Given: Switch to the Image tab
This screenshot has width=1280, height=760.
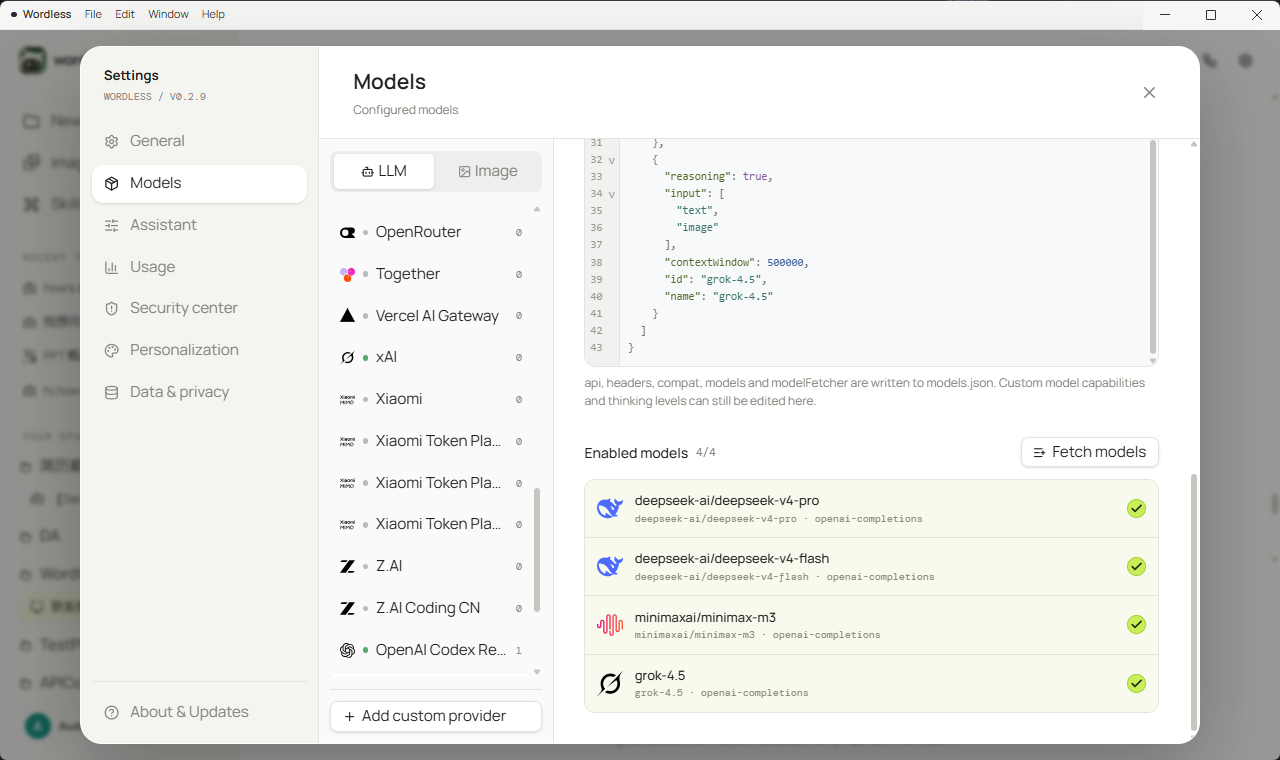Looking at the screenshot, I should pyautogui.click(x=488, y=171).
